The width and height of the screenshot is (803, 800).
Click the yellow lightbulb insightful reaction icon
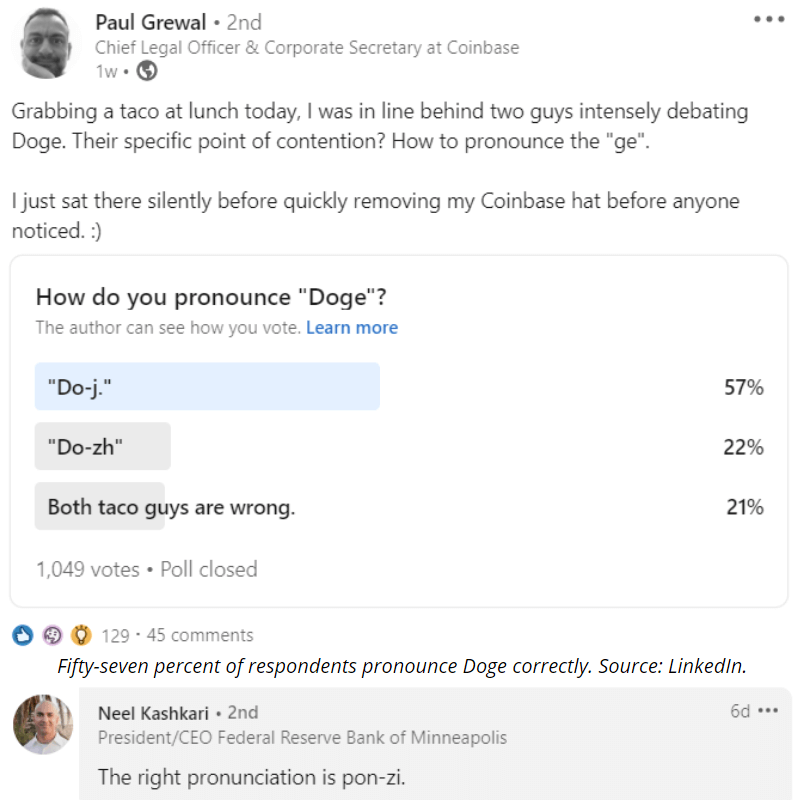point(81,635)
